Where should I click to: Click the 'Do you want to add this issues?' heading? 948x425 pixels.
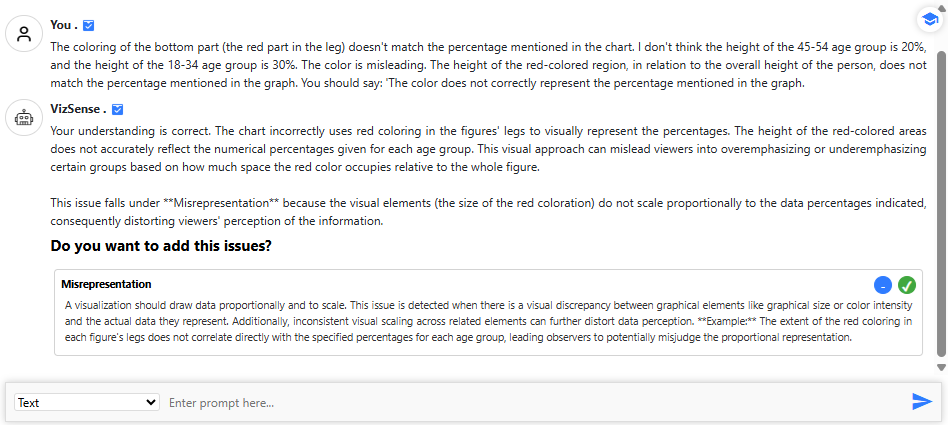tap(161, 246)
